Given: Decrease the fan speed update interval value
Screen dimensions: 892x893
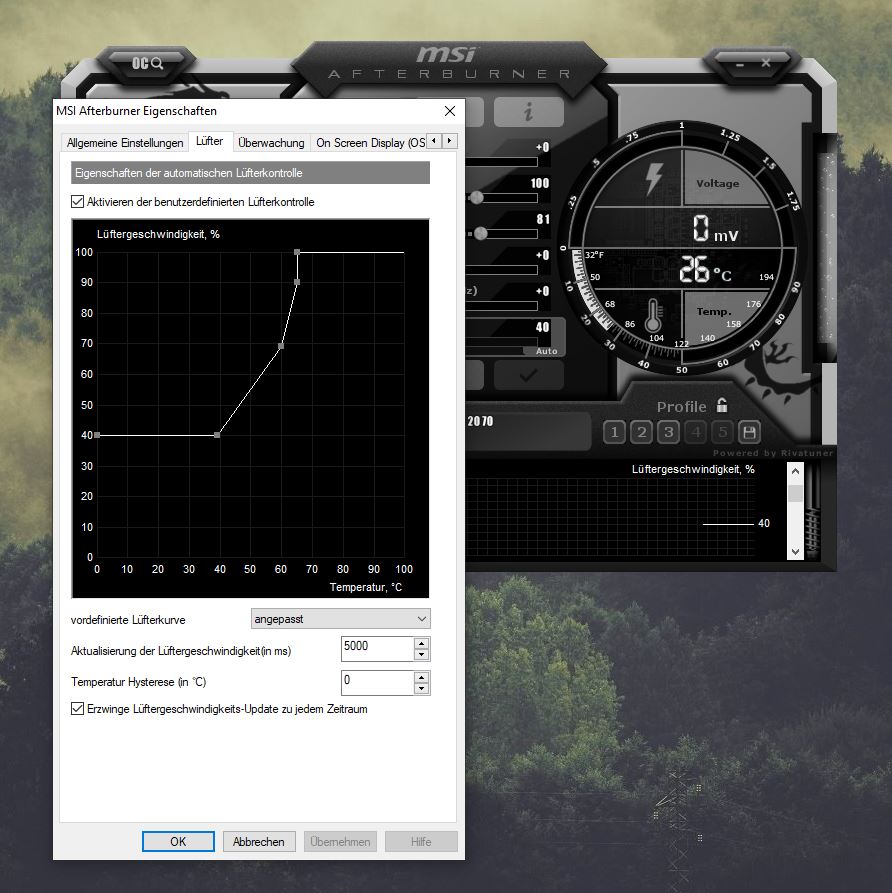Looking at the screenshot, I should click(422, 654).
